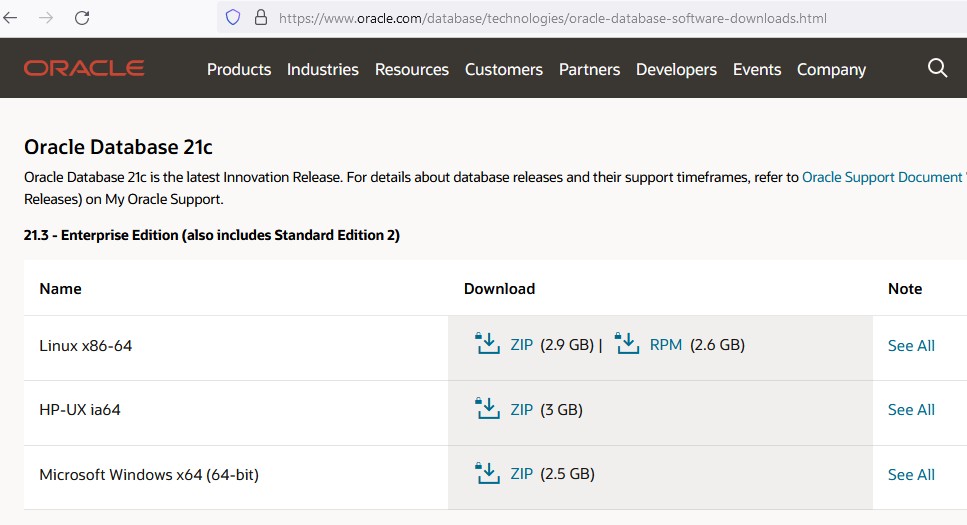
Task: Click the Linux x86-64 row name
Action: coord(86,345)
